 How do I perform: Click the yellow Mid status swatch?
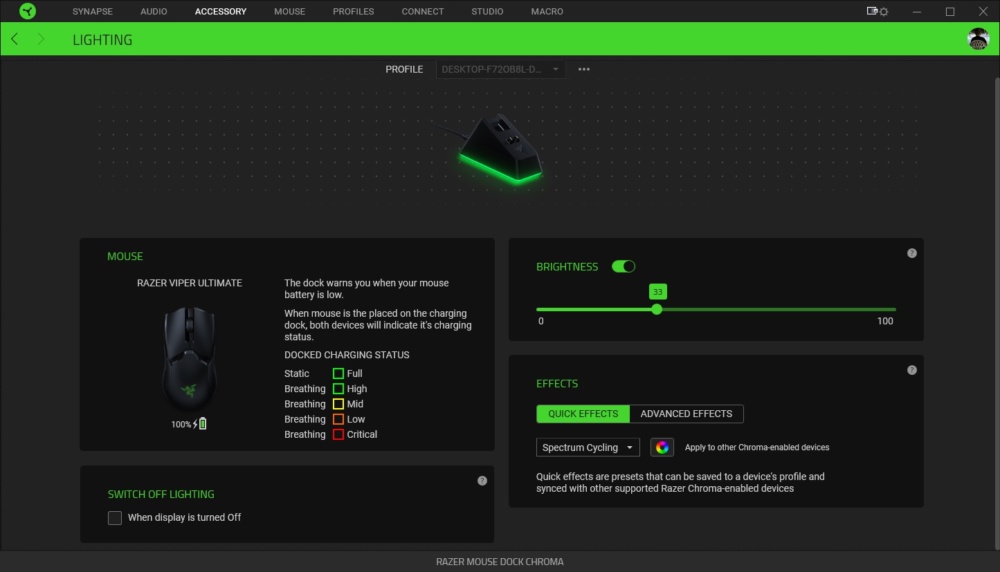click(x=338, y=404)
